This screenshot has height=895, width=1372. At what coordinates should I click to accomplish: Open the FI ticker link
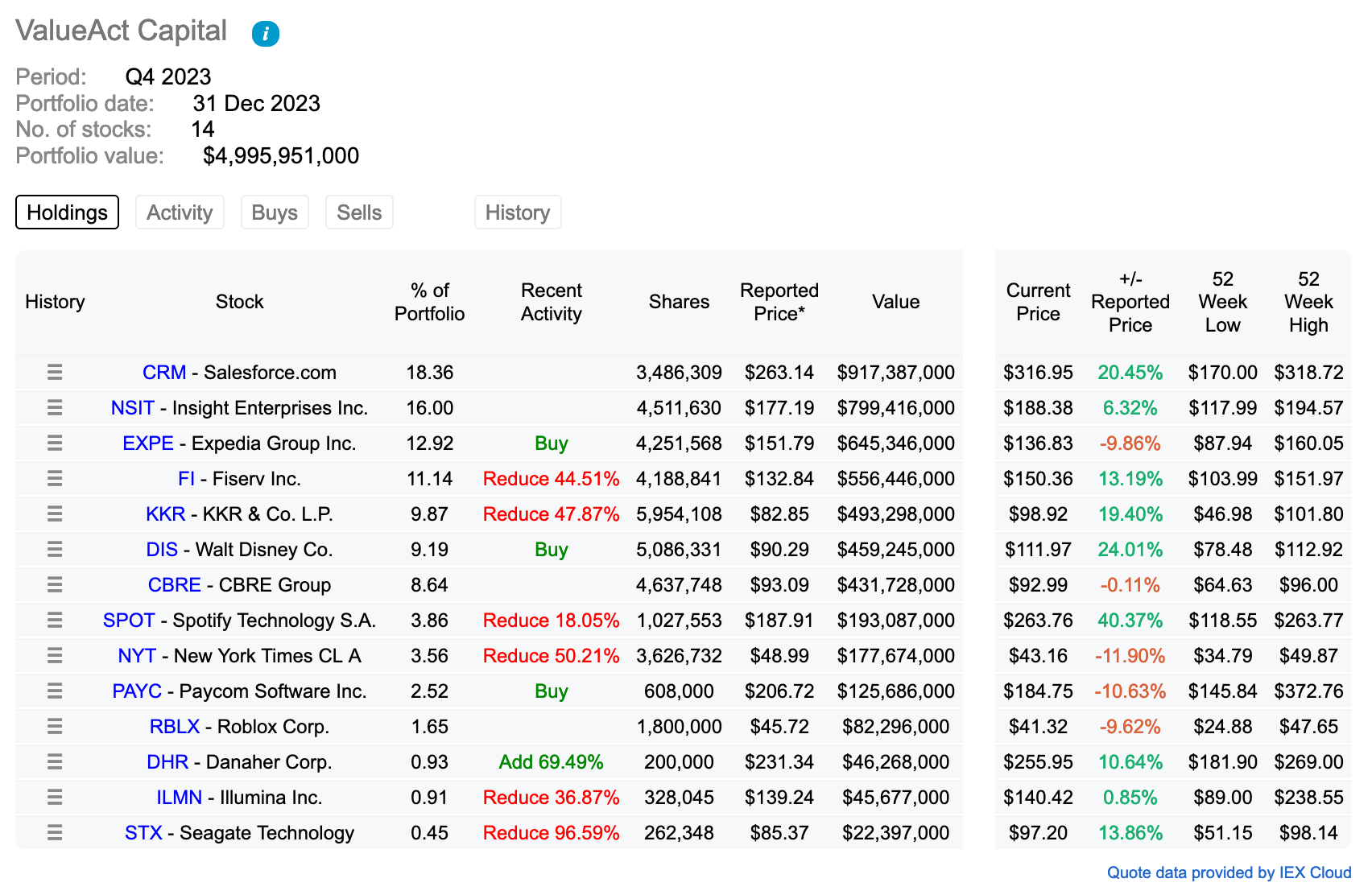(x=186, y=479)
